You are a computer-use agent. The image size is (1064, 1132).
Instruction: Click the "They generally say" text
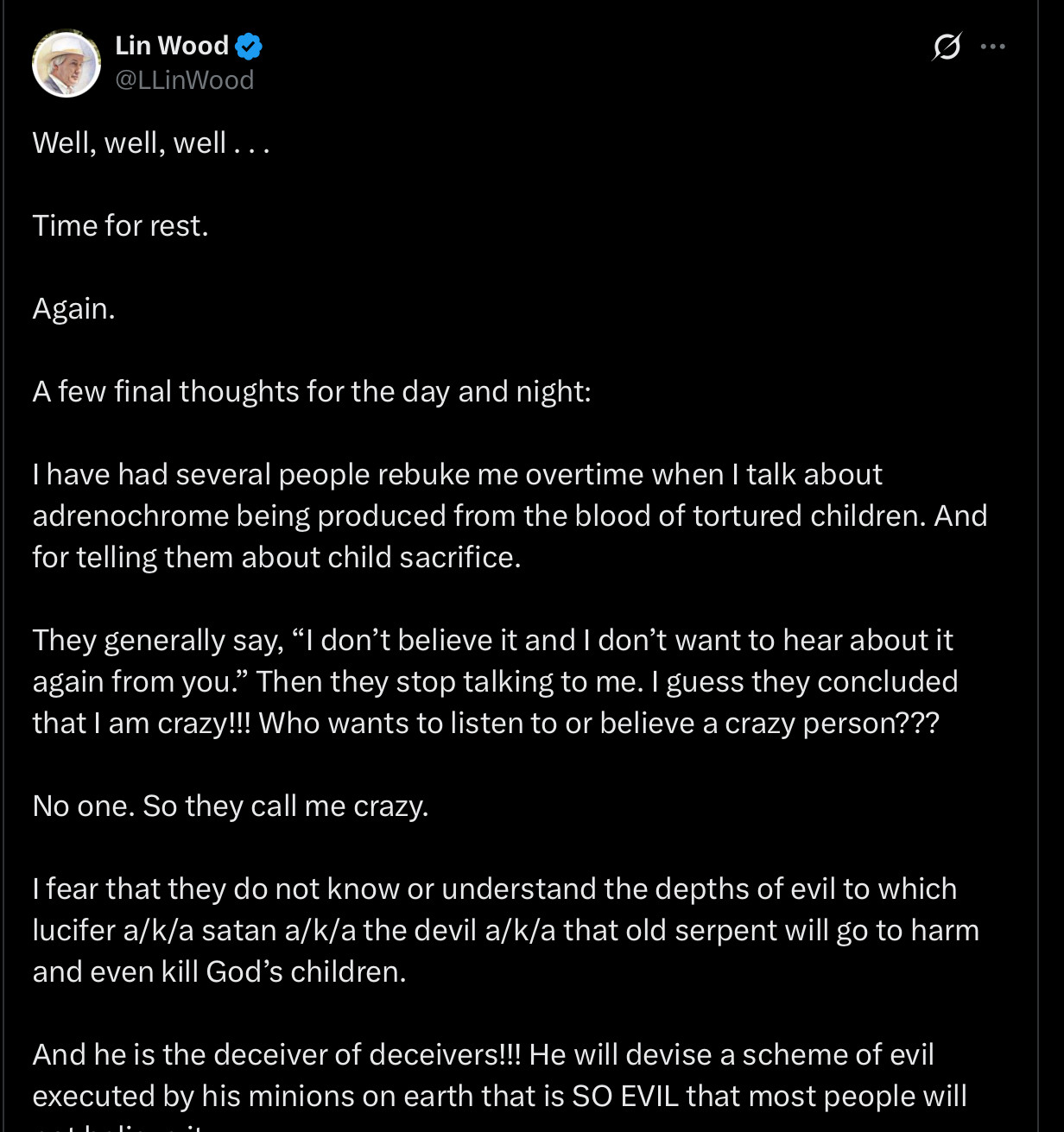click(158, 640)
